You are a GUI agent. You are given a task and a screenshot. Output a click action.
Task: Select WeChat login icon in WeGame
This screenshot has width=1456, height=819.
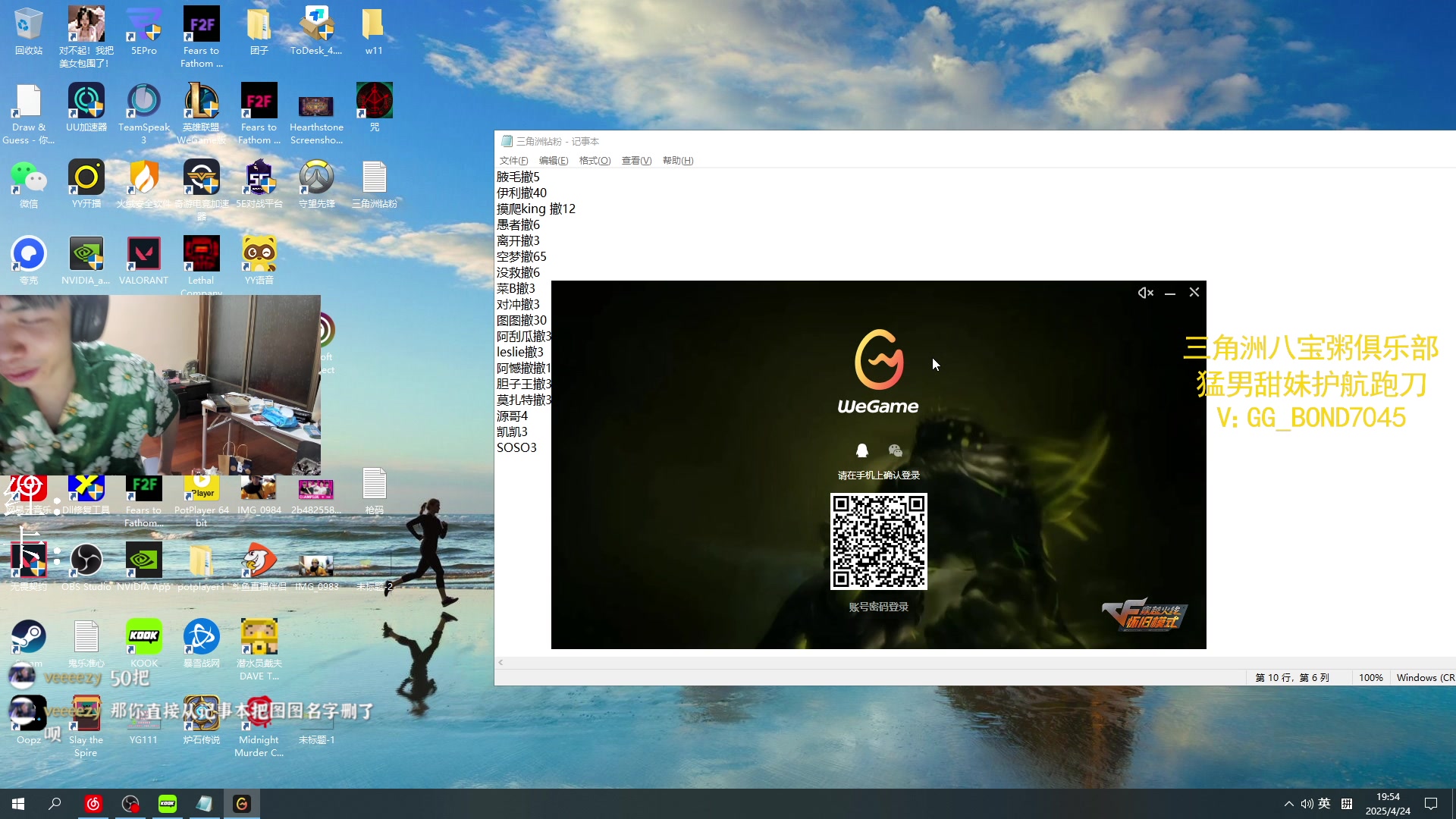pos(896,450)
